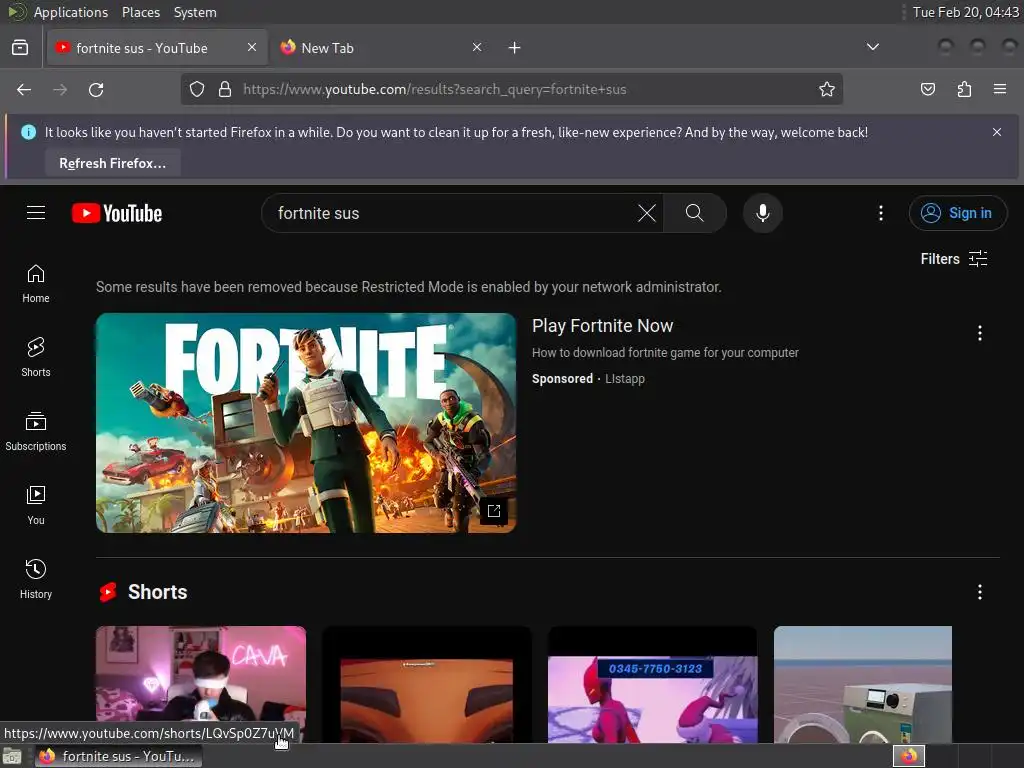Click the date and time clock
The width and height of the screenshot is (1024, 768).
click(x=965, y=12)
